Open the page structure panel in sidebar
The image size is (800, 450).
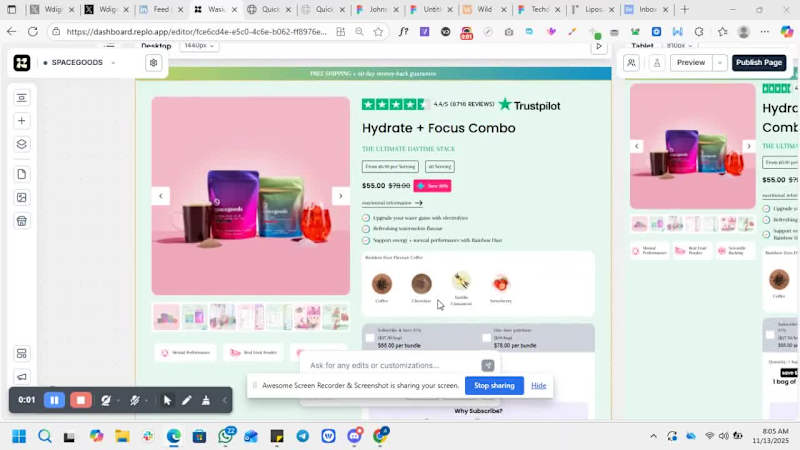pyautogui.click(x=21, y=97)
